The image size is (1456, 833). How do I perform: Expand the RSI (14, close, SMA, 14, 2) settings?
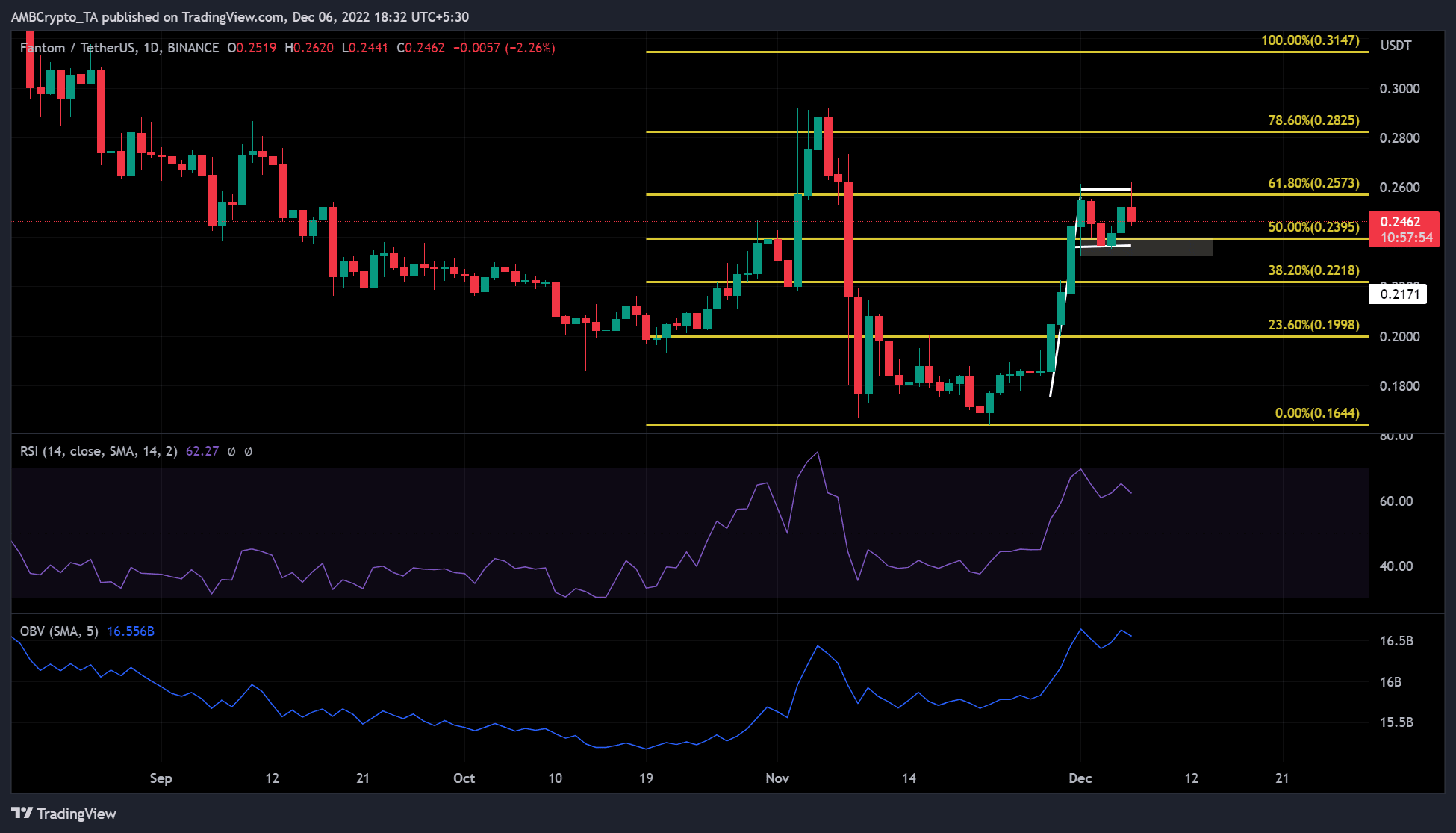[x=97, y=451]
